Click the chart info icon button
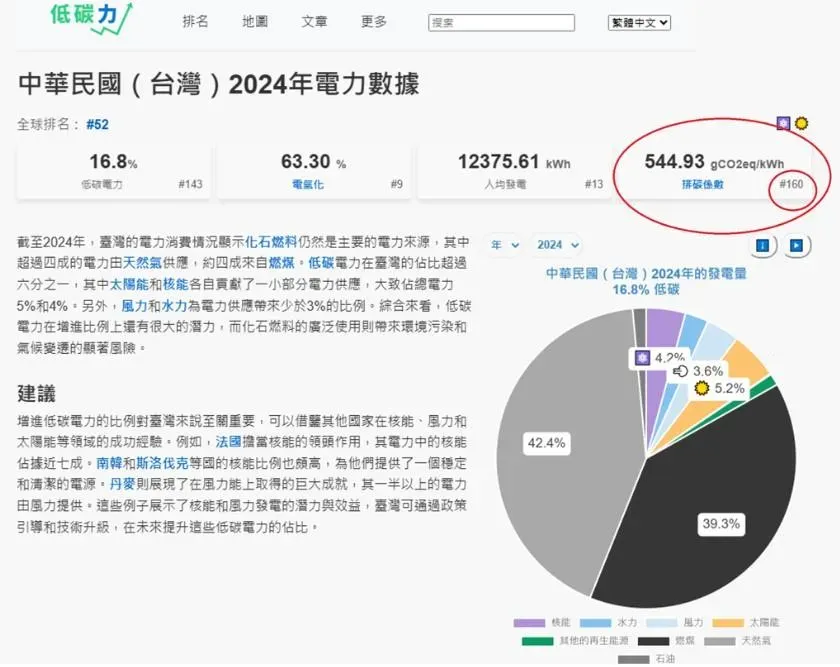The image size is (840, 667). click(762, 245)
